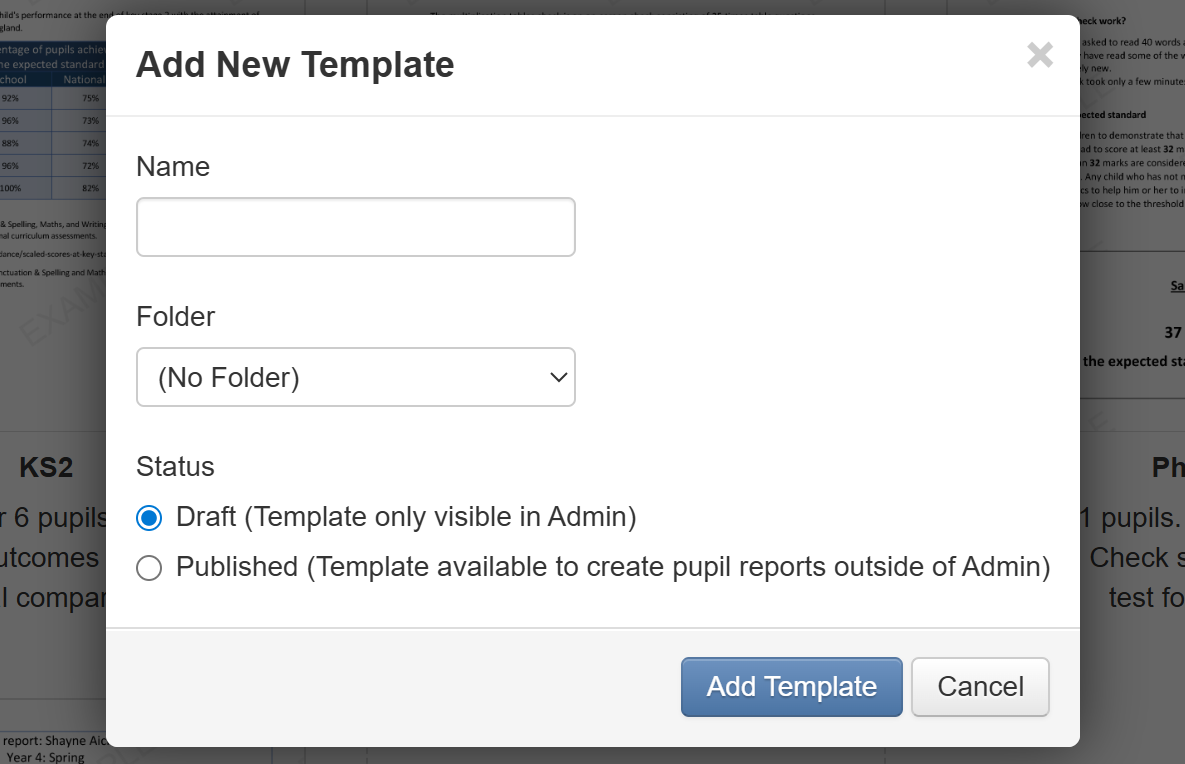Screen dimensions: 1185x764
Task: Select the Draft status radio button
Action: (x=149, y=518)
